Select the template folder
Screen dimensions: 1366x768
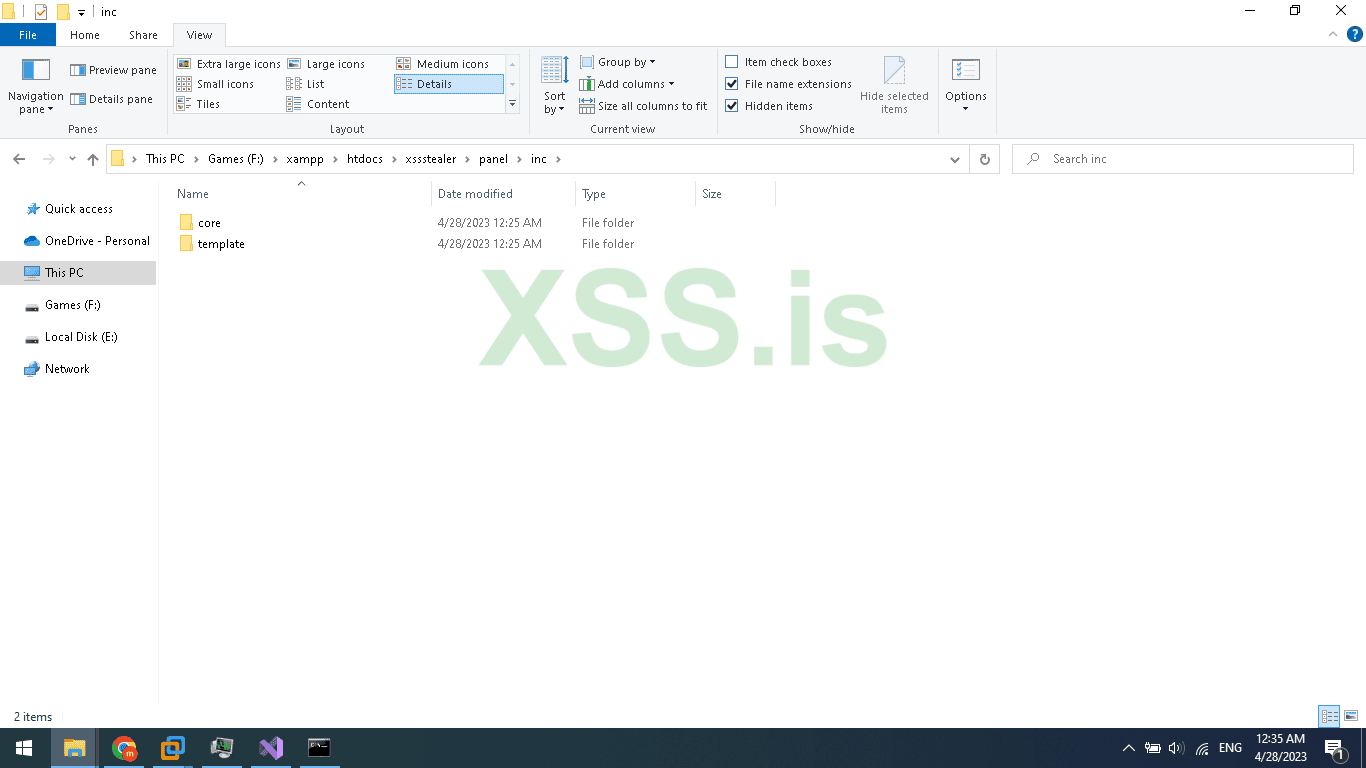(221, 244)
